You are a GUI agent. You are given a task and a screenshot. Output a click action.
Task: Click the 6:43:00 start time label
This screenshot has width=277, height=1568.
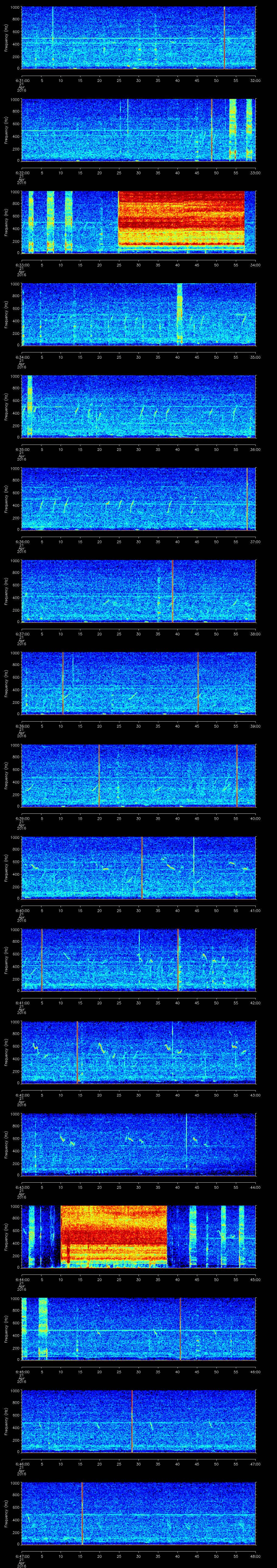click(22, 1187)
